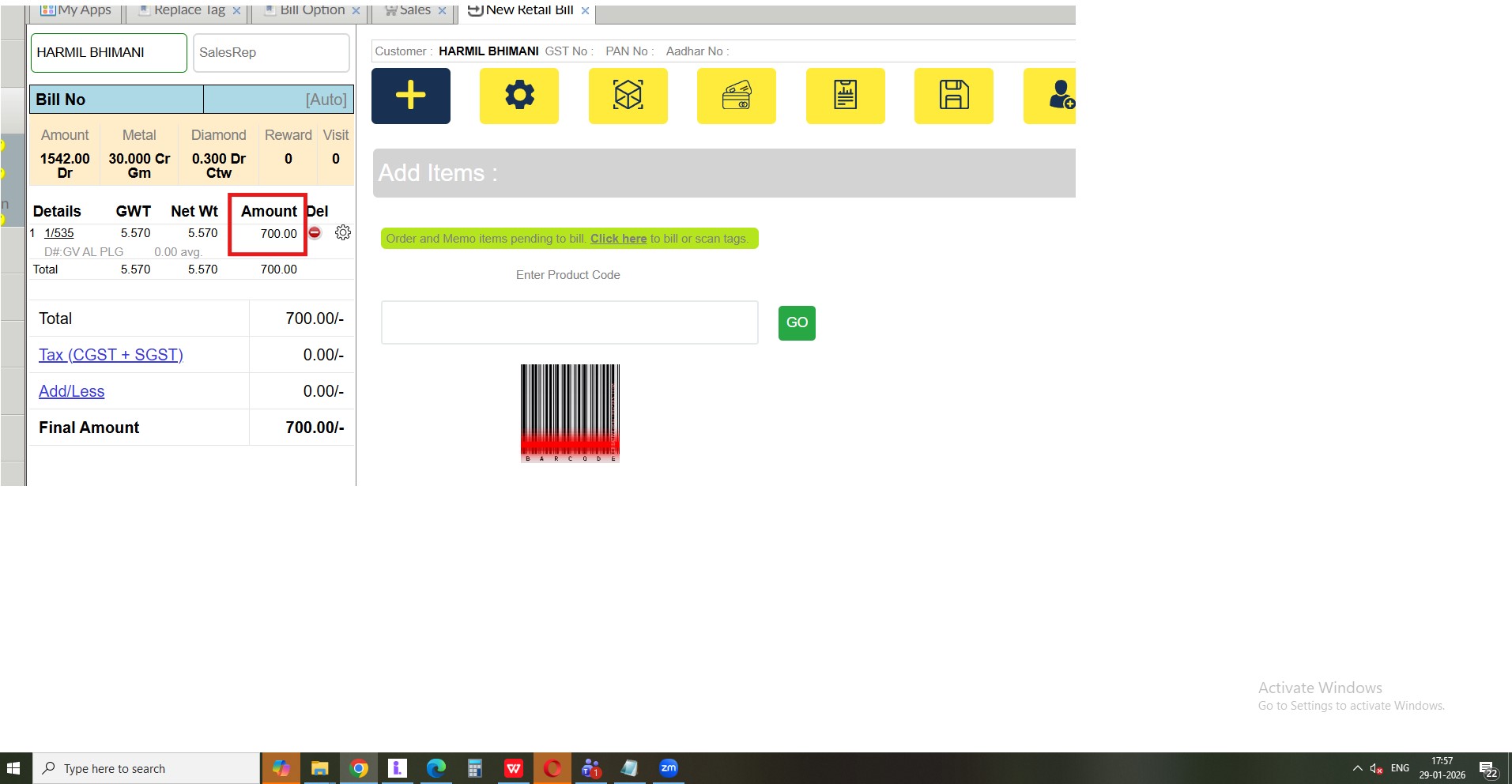Close the Replace Tag tab
The height and width of the screenshot is (784, 1512).
coord(236,11)
